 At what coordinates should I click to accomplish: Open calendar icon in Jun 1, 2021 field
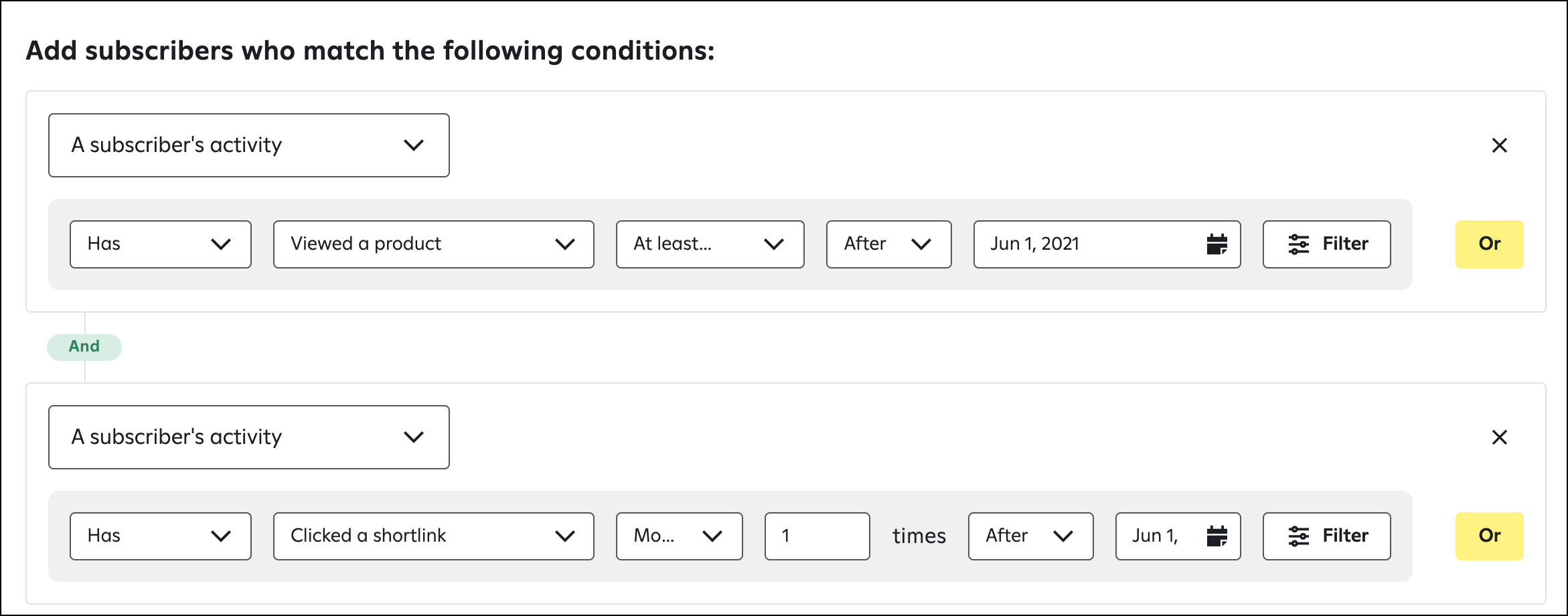coord(1217,244)
